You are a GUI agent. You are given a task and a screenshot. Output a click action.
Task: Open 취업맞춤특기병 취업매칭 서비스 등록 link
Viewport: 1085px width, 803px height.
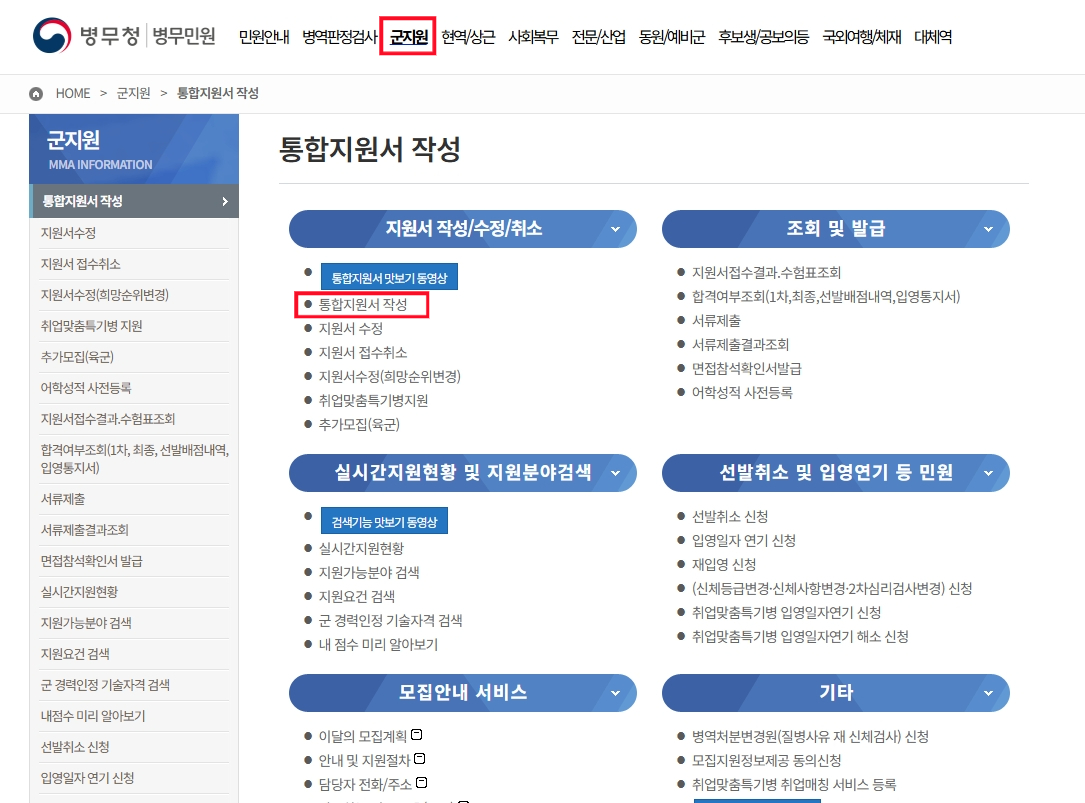(794, 784)
